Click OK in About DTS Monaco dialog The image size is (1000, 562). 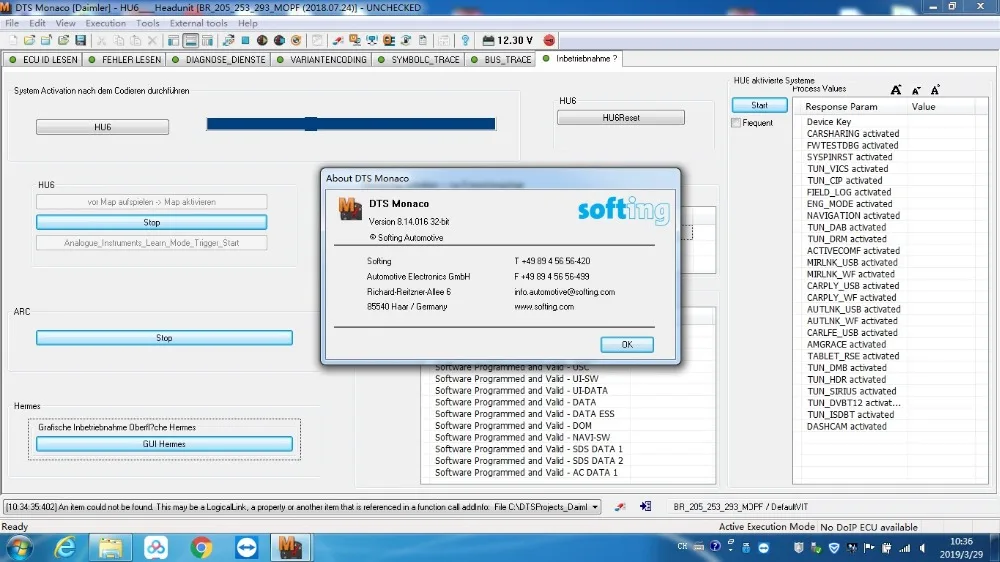coord(627,344)
